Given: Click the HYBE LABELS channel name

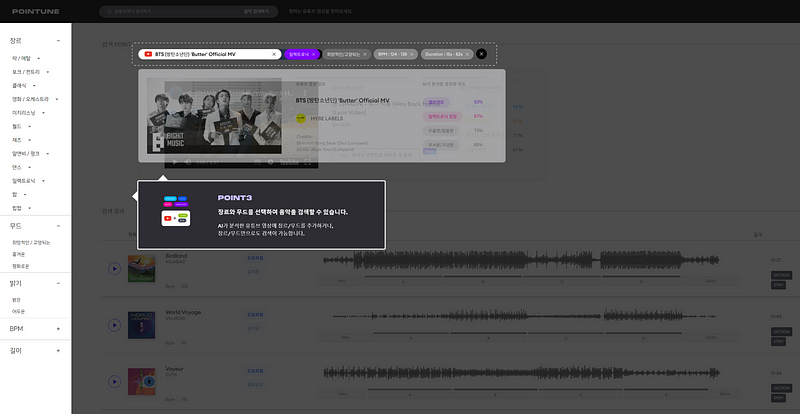Looking at the screenshot, I should pos(327,118).
